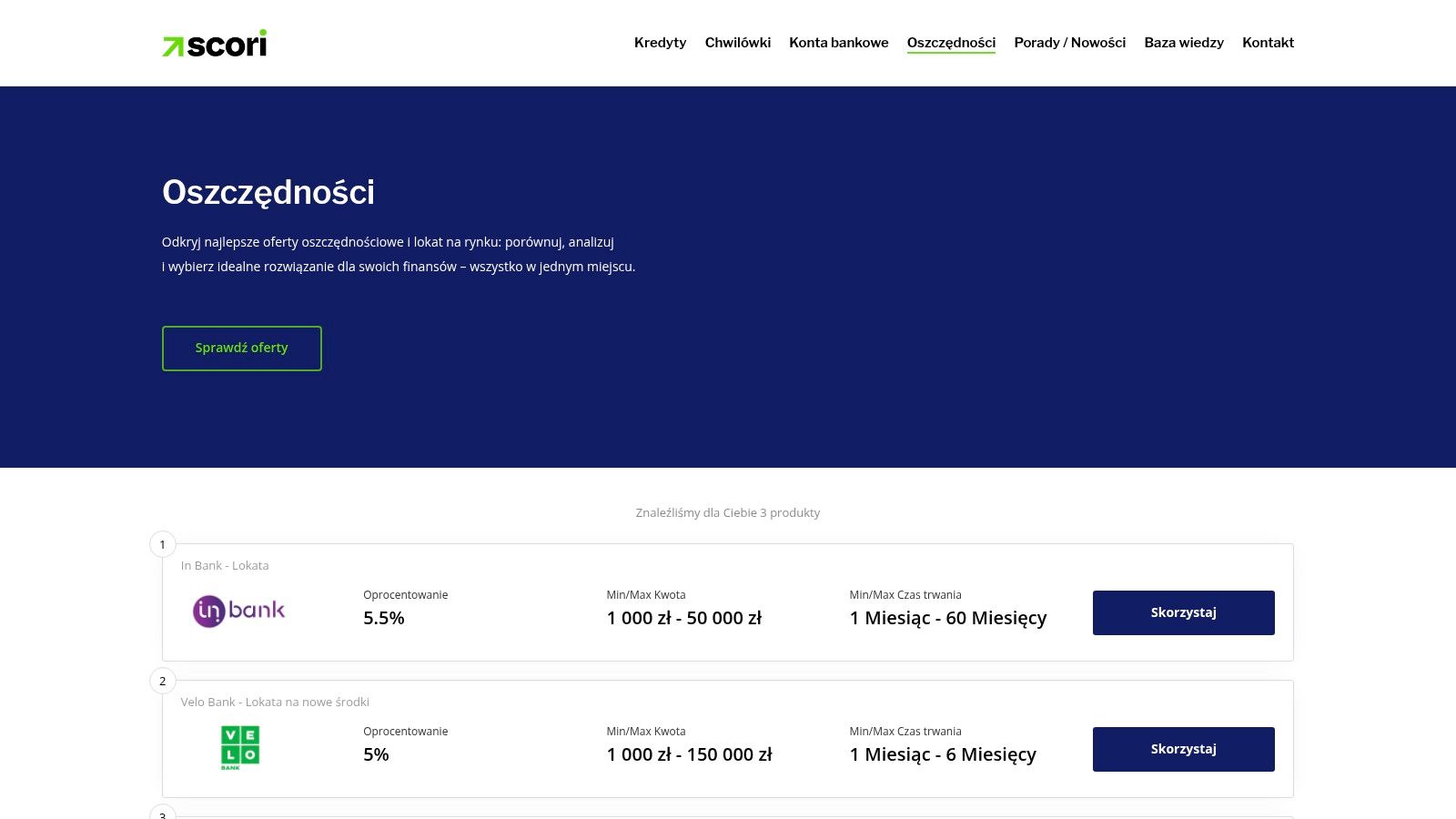
Task: Click duration '1 Miesiąc - 60 Miesięcy'
Action: point(948,618)
